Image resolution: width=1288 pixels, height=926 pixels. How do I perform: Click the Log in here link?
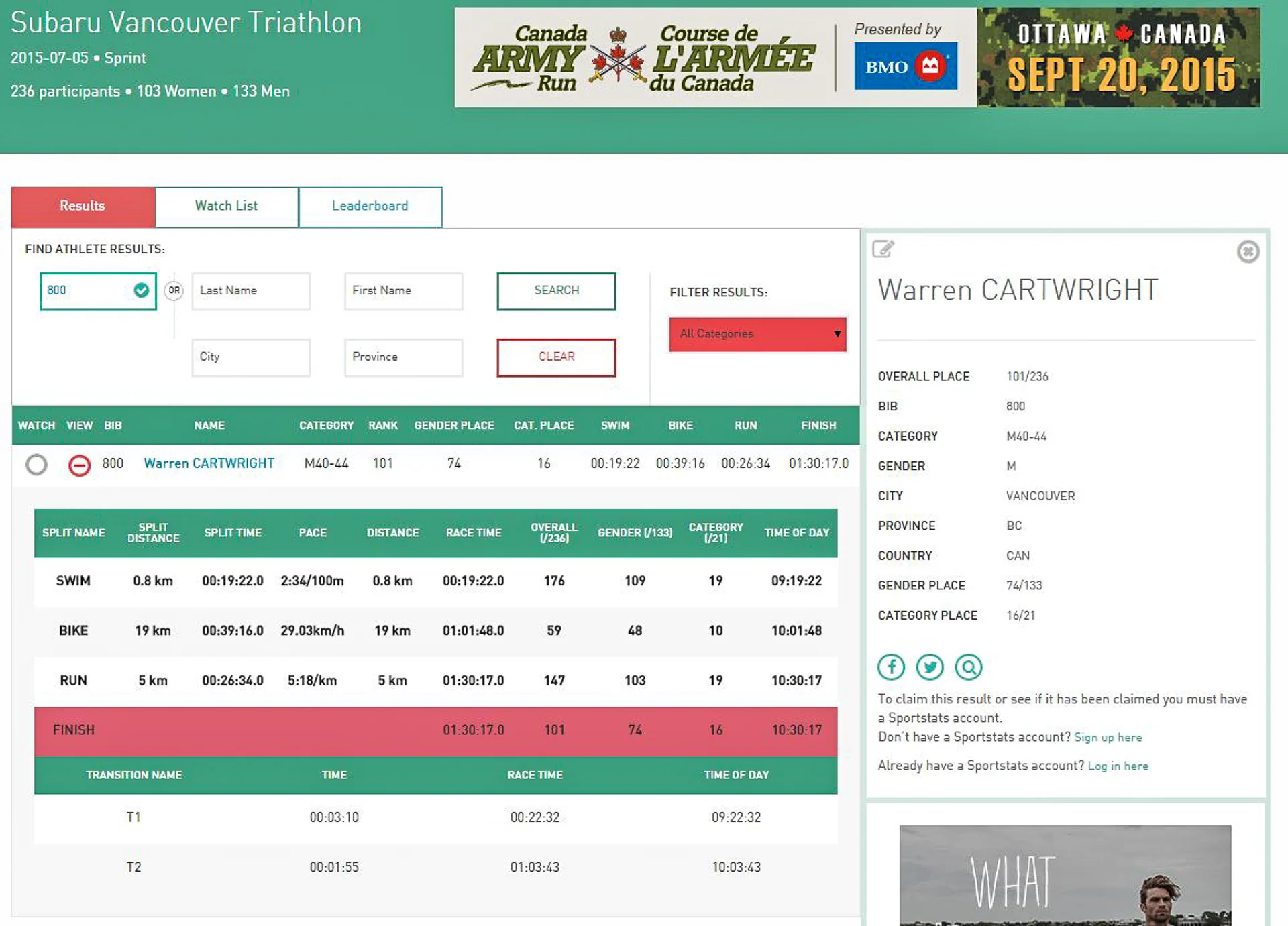point(1118,766)
